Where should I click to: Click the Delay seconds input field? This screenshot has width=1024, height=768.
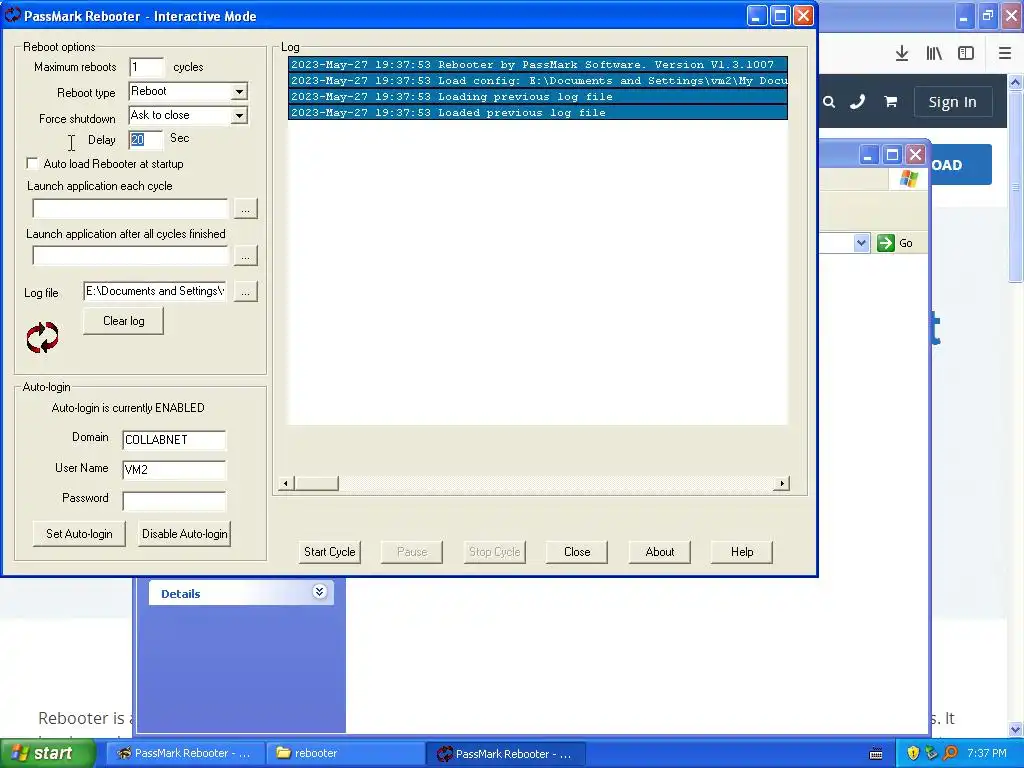[x=145, y=139]
